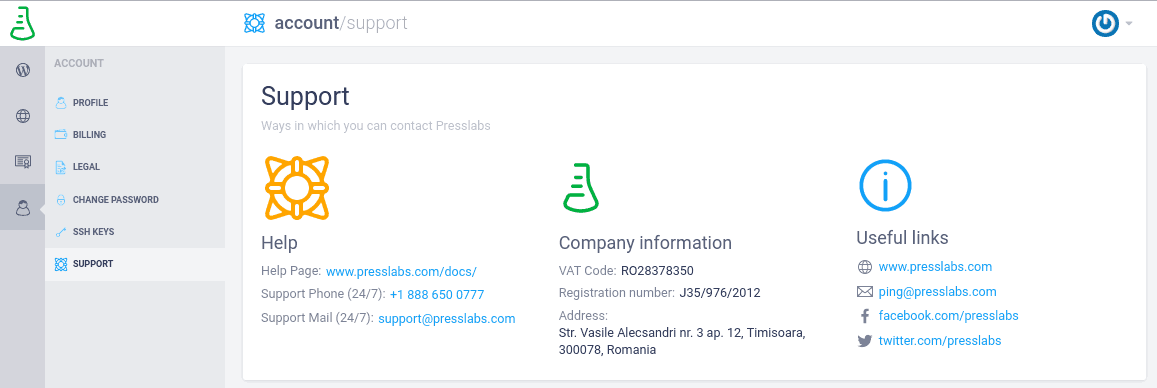Select the Support menu item

click(x=135, y=264)
